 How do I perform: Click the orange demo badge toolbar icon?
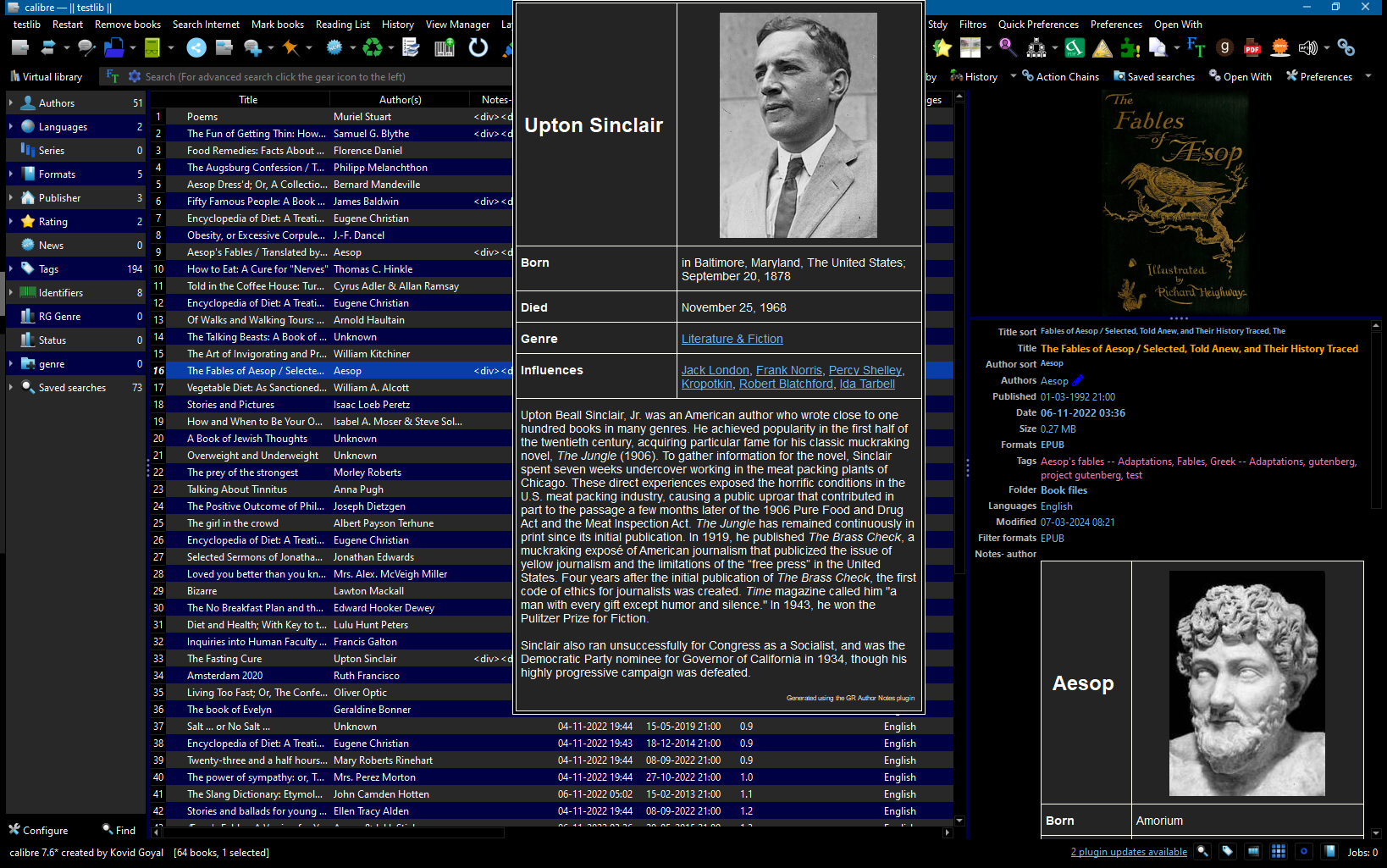[1280, 48]
